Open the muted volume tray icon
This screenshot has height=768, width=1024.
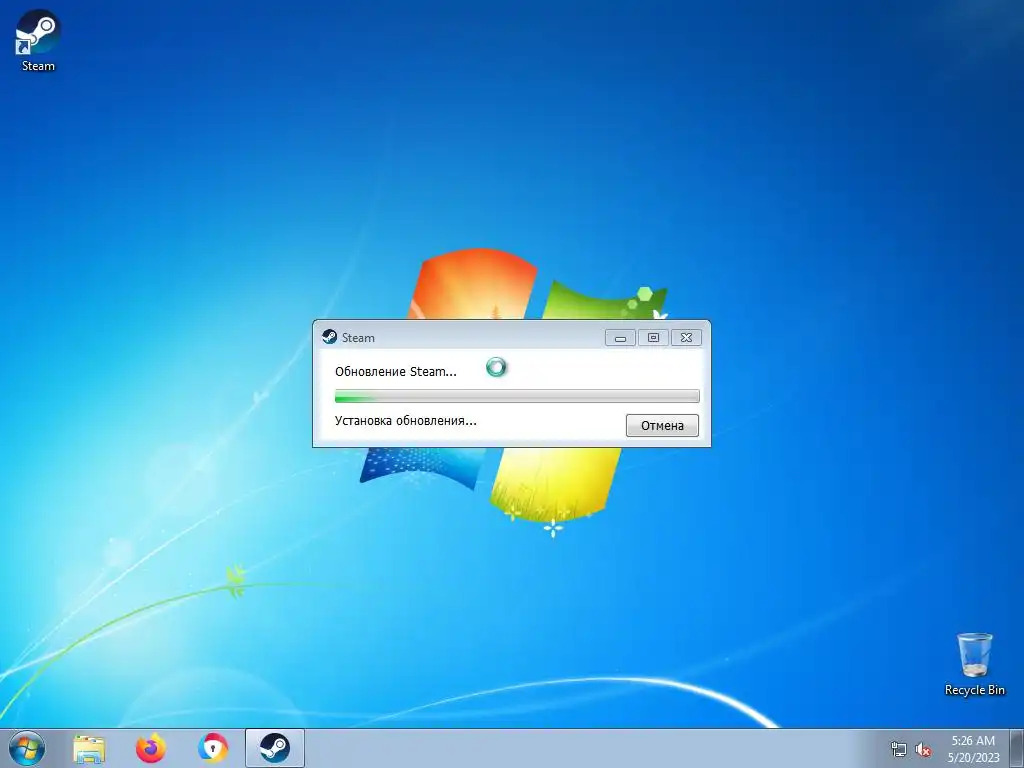pos(923,750)
